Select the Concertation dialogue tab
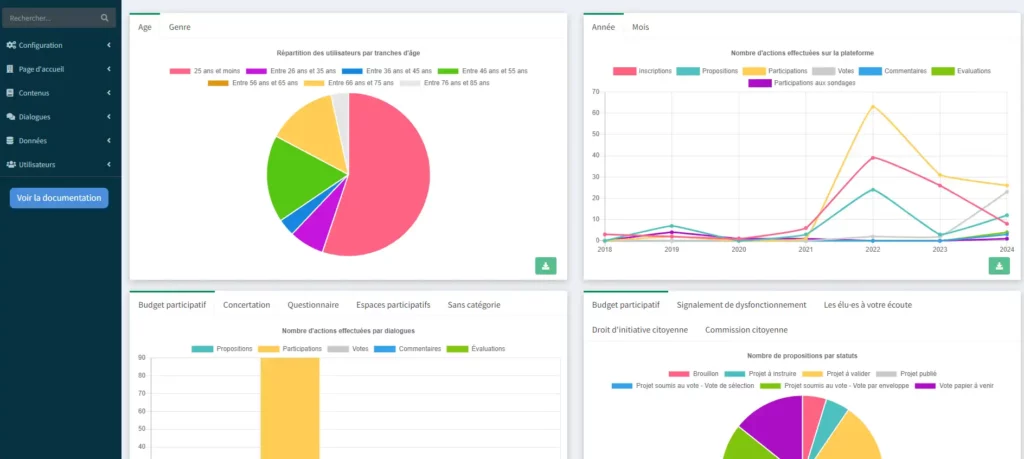Viewport: 1024px width, 459px height. 246,305
